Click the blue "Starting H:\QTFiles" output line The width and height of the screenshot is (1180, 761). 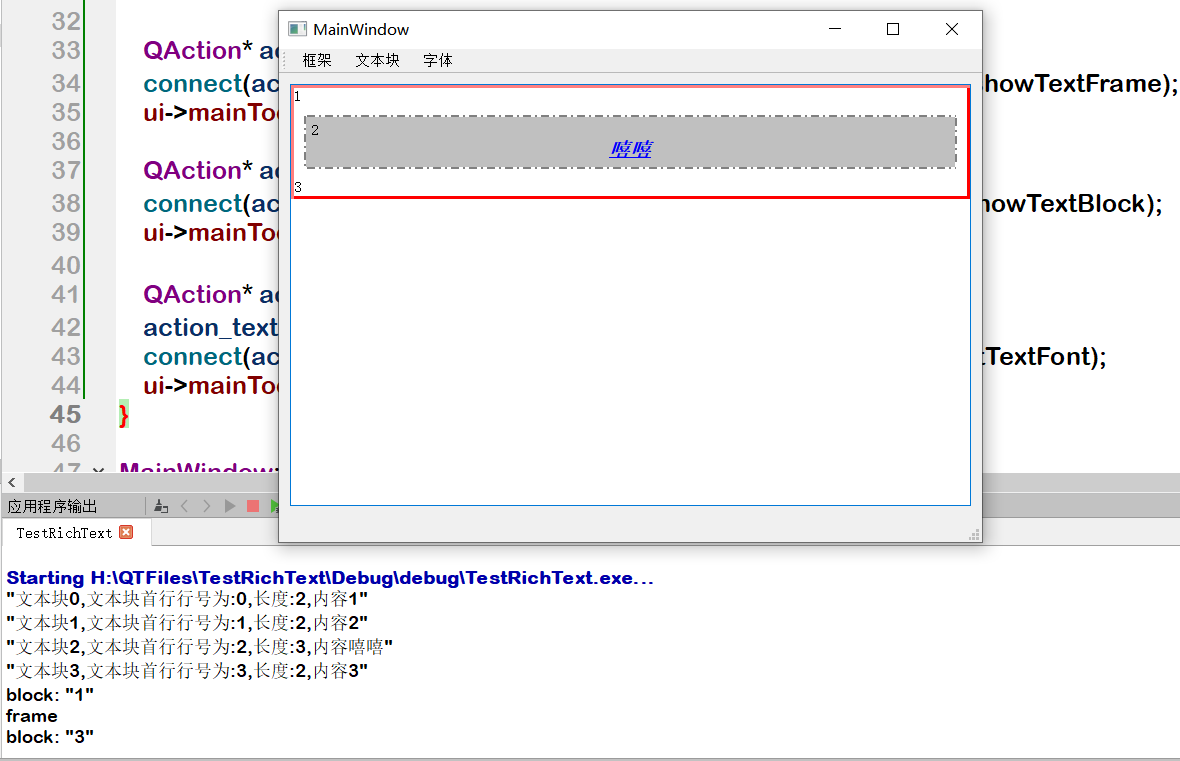click(330, 578)
